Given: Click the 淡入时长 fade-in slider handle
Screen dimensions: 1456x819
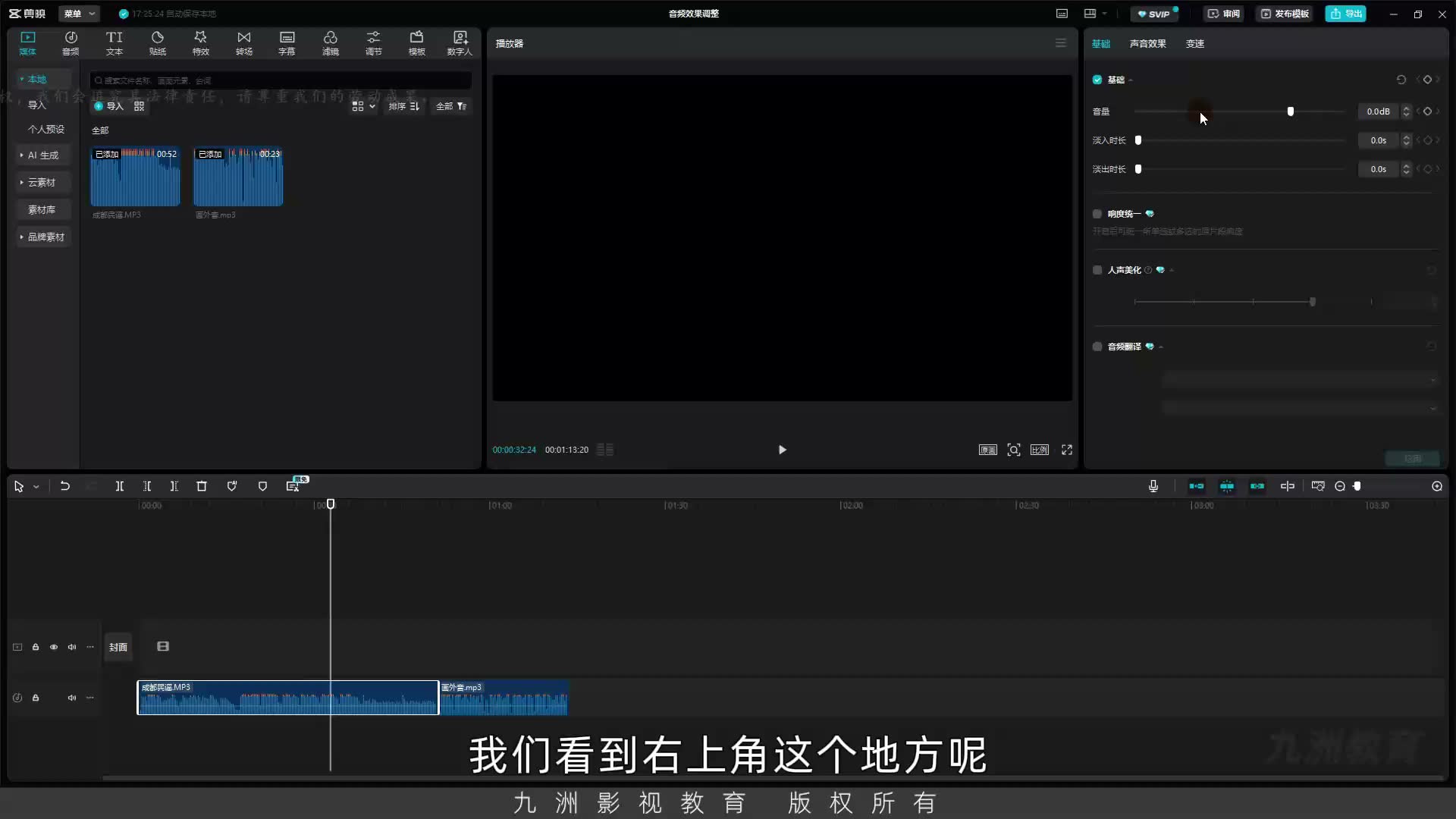Looking at the screenshot, I should click(x=1138, y=140).
